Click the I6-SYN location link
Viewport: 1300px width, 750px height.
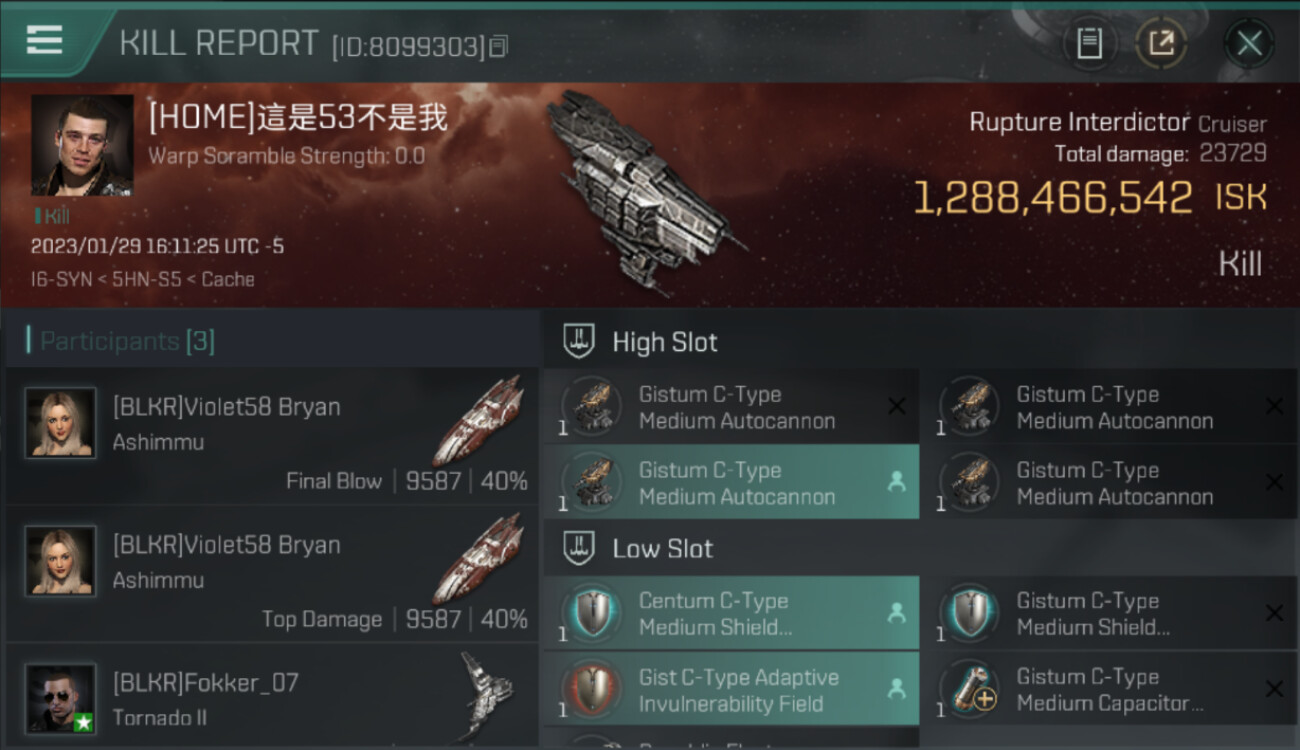[x=62, y=280]
